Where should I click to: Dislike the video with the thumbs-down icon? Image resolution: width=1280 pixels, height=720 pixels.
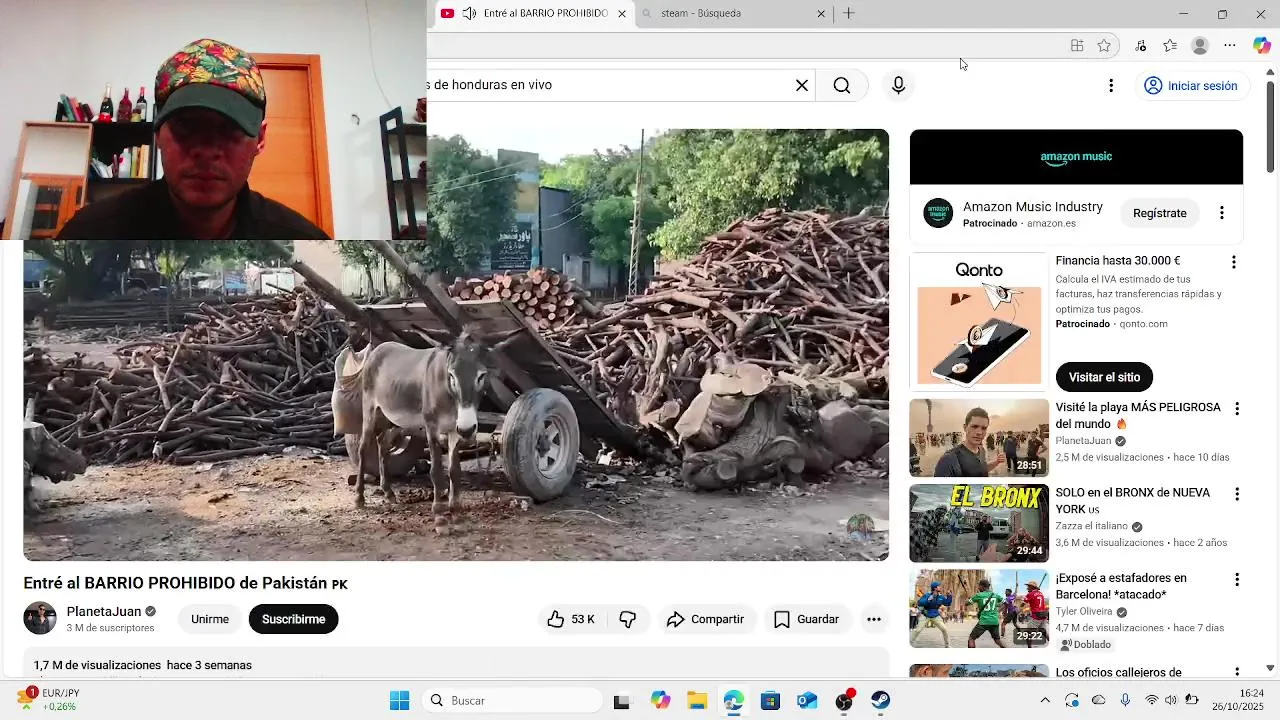(628, 619)
